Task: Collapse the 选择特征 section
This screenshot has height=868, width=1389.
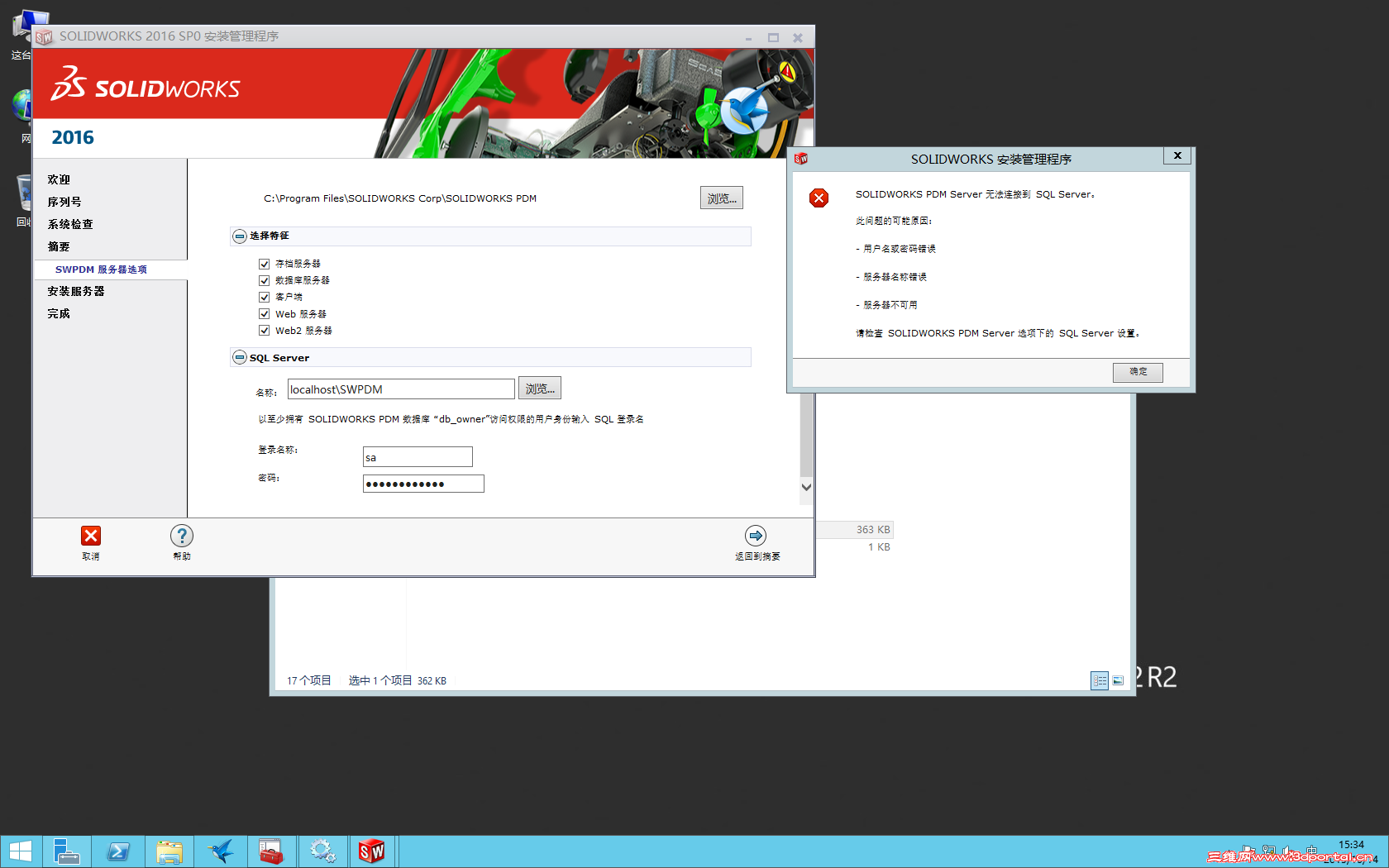Action: (x=240, y=236)
